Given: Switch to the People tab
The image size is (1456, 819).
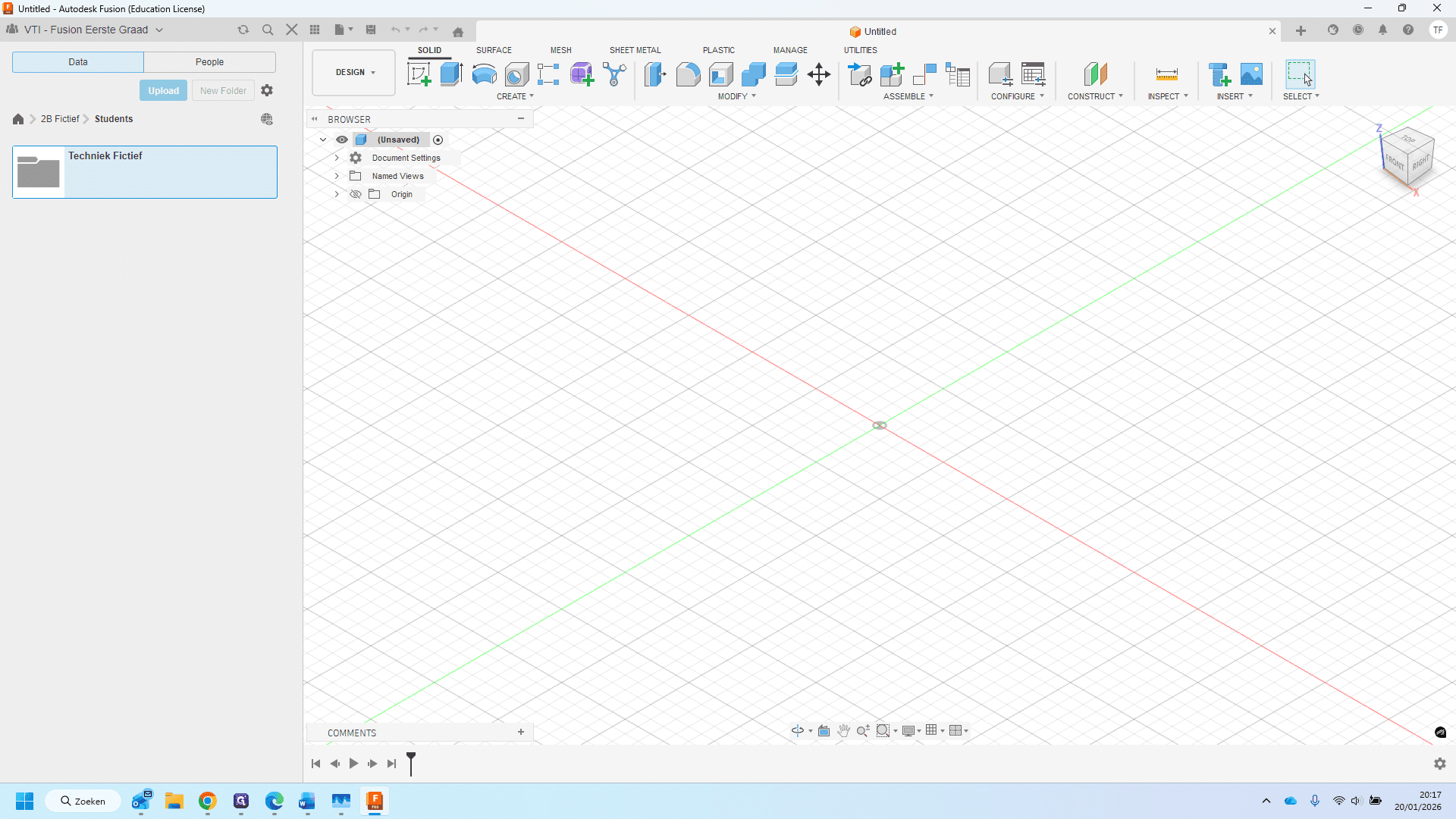Looking at the screenshot, I should (210, 62).
